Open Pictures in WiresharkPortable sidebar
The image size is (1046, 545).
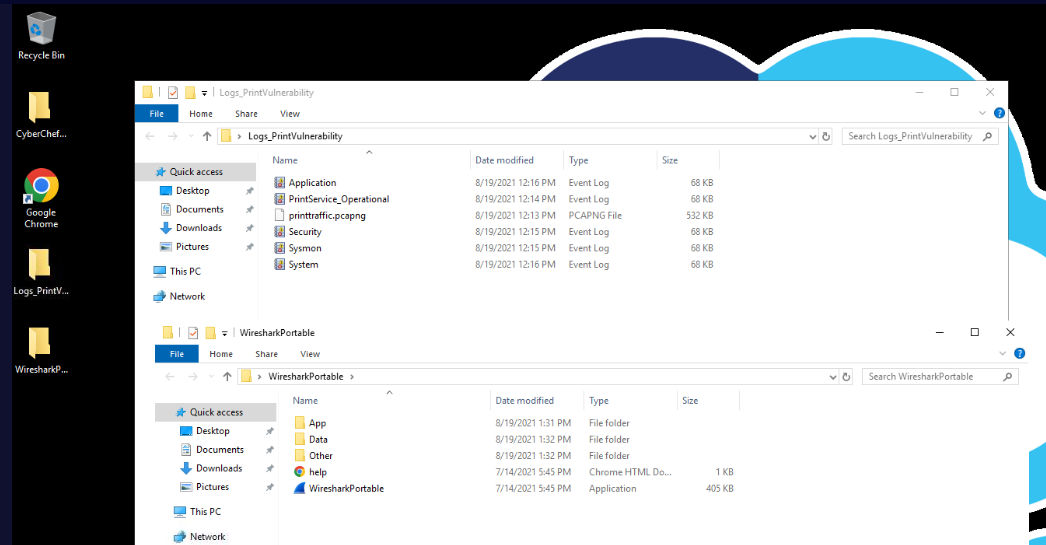pyautogui.click(x=212, y=487)
